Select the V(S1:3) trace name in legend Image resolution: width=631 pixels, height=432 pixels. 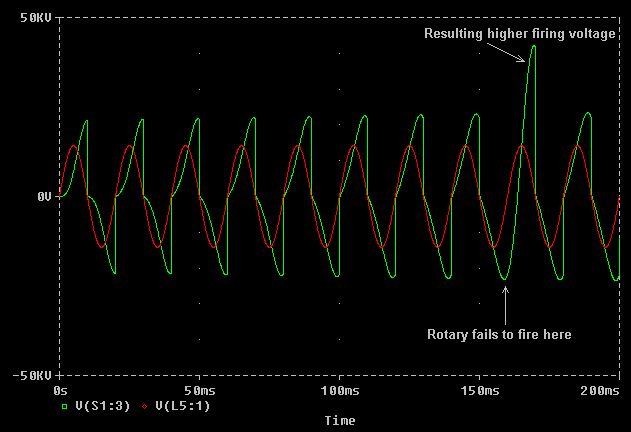tap(102, 406)
